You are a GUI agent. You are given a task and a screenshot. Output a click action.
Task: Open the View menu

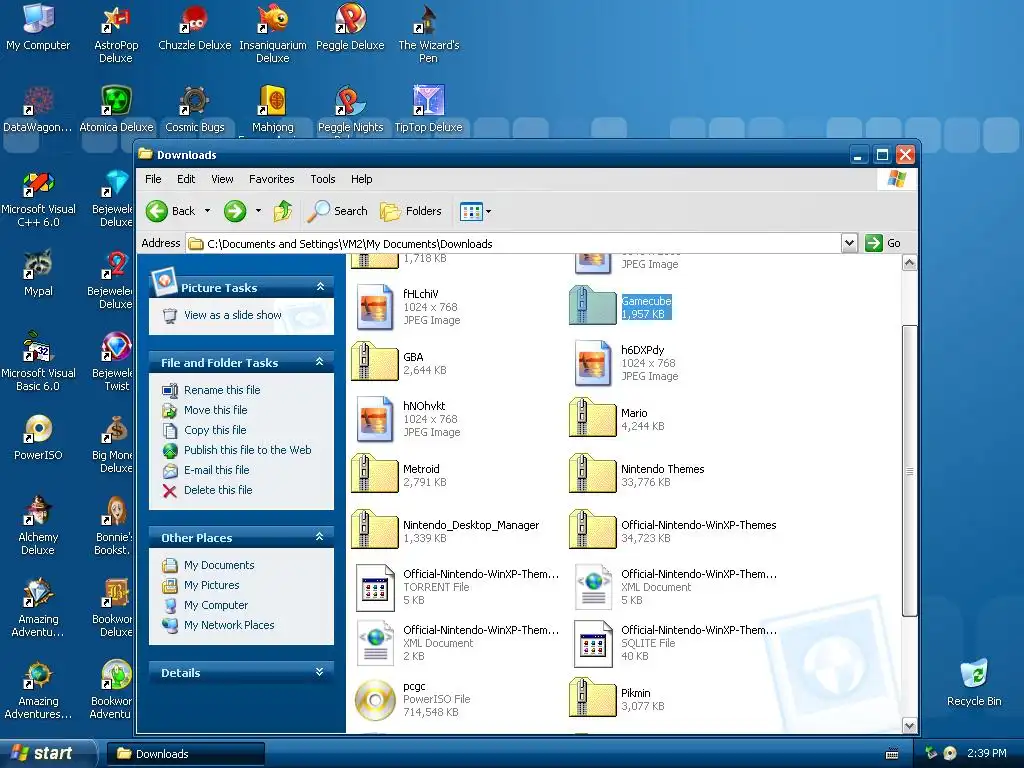coord(222,179)
